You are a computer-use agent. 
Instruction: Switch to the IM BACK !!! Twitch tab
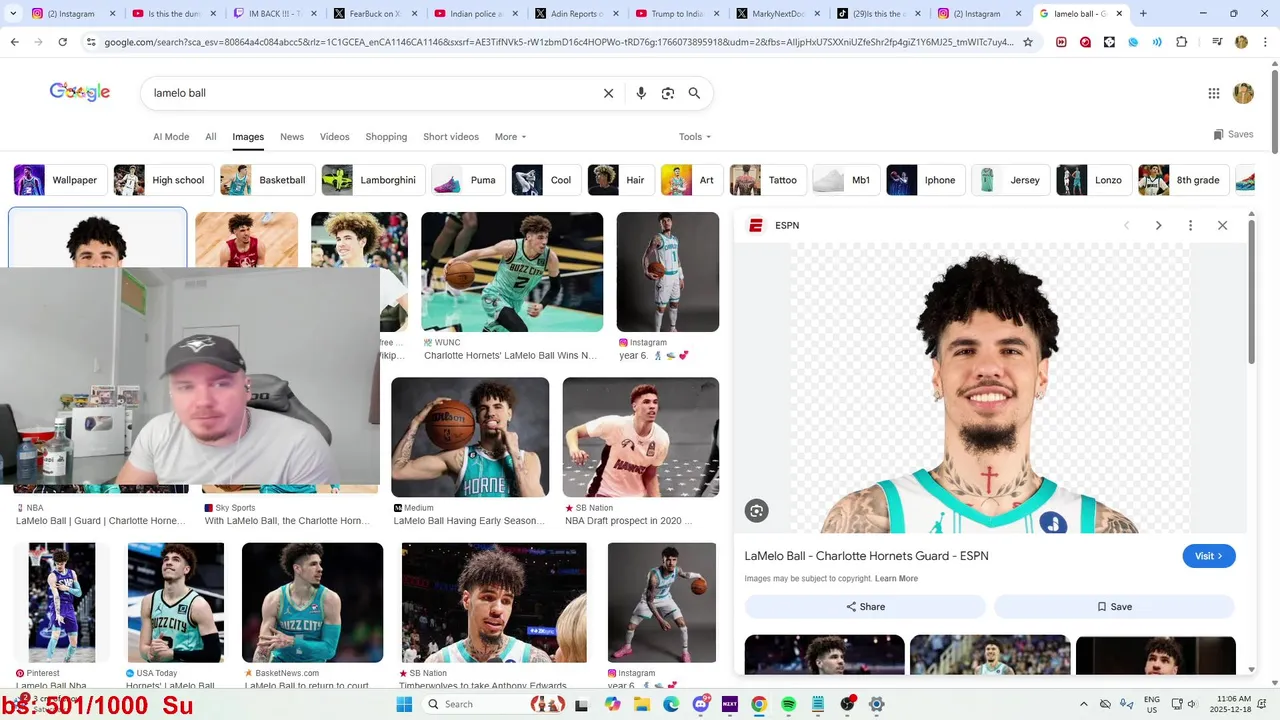click(x=273, y=14)
